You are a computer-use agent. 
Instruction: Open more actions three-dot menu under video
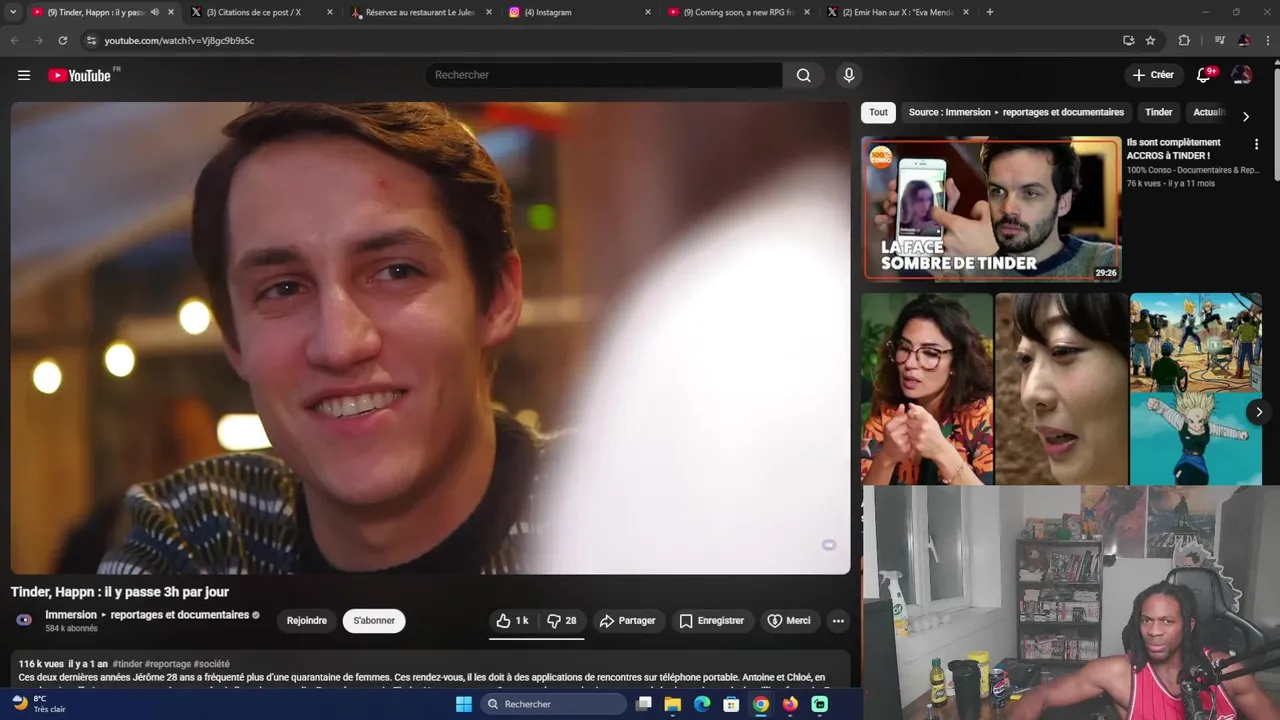point(838,621)
